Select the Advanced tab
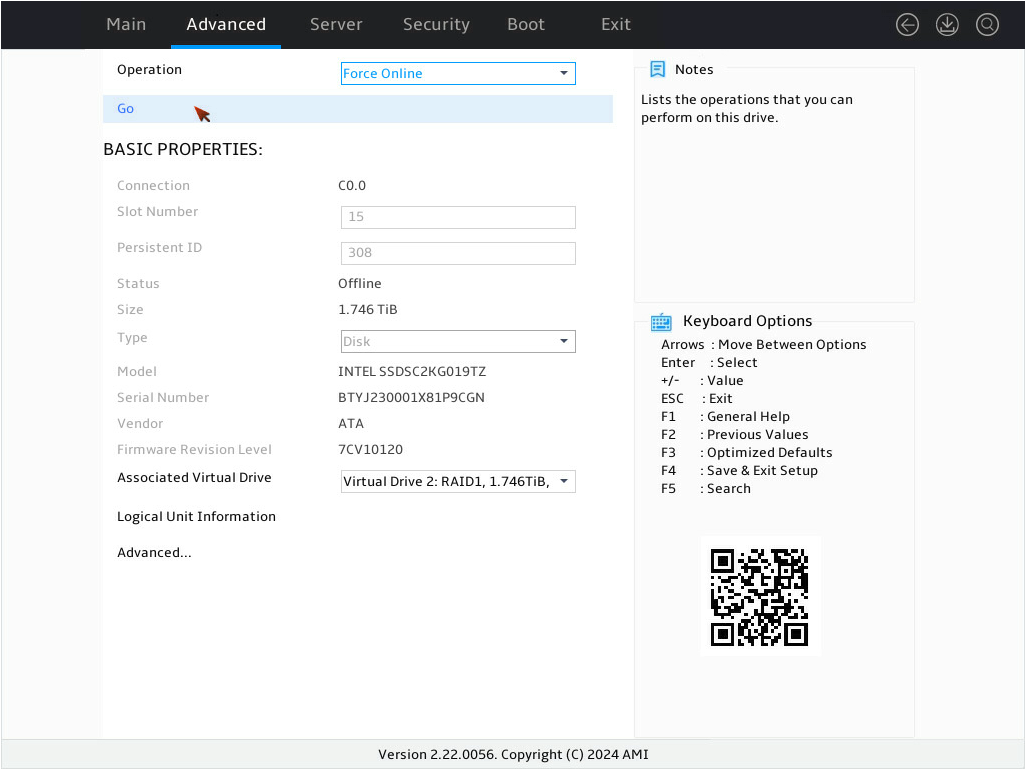1025x769 pixels. (226, 24)
